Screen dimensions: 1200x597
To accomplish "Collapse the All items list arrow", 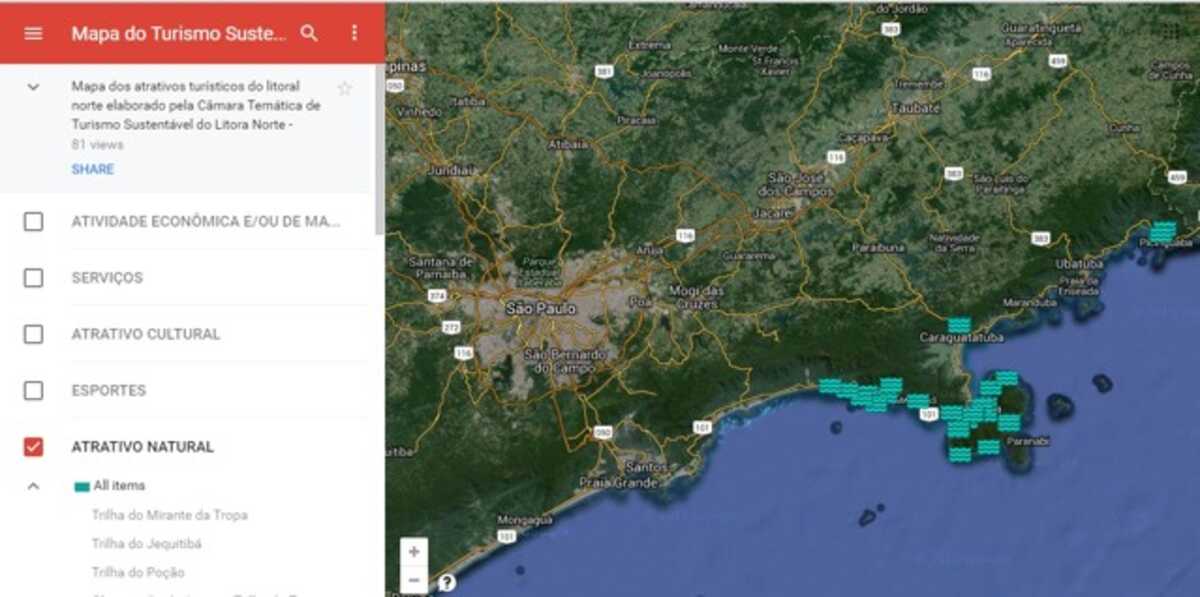I will pyautogui.click(x=33, y=486).
